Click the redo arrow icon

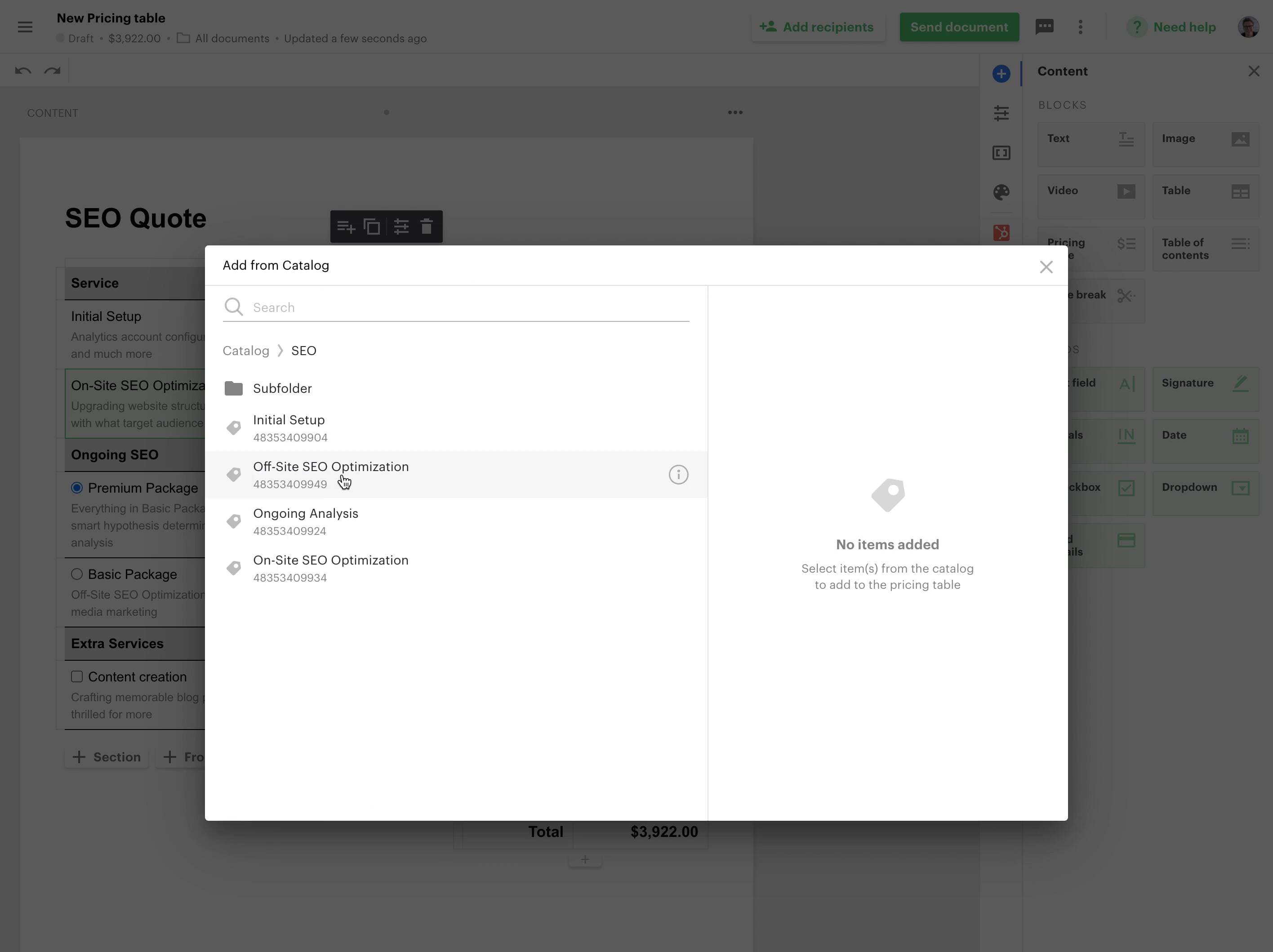(x=53, y=71)
